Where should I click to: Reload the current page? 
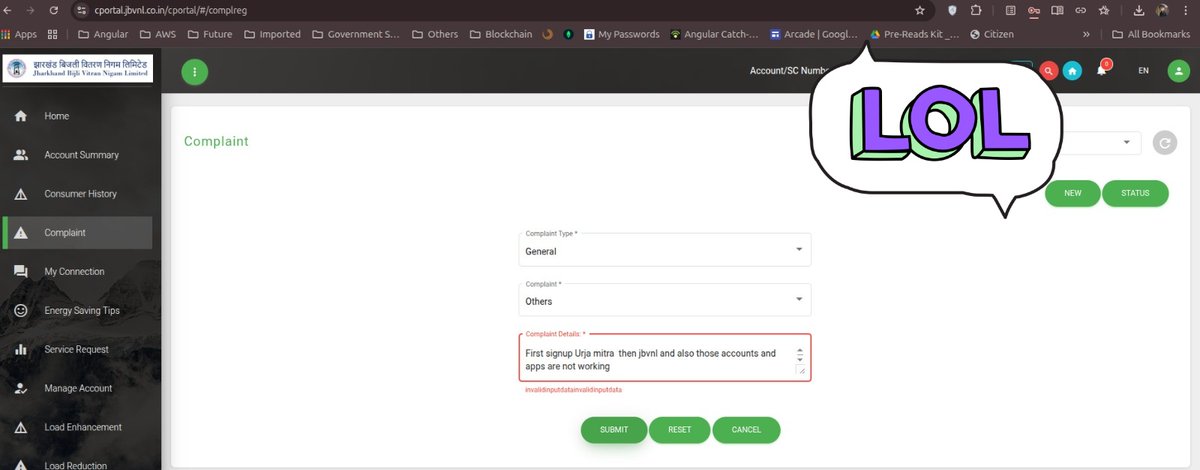click(x=53, y=10)
